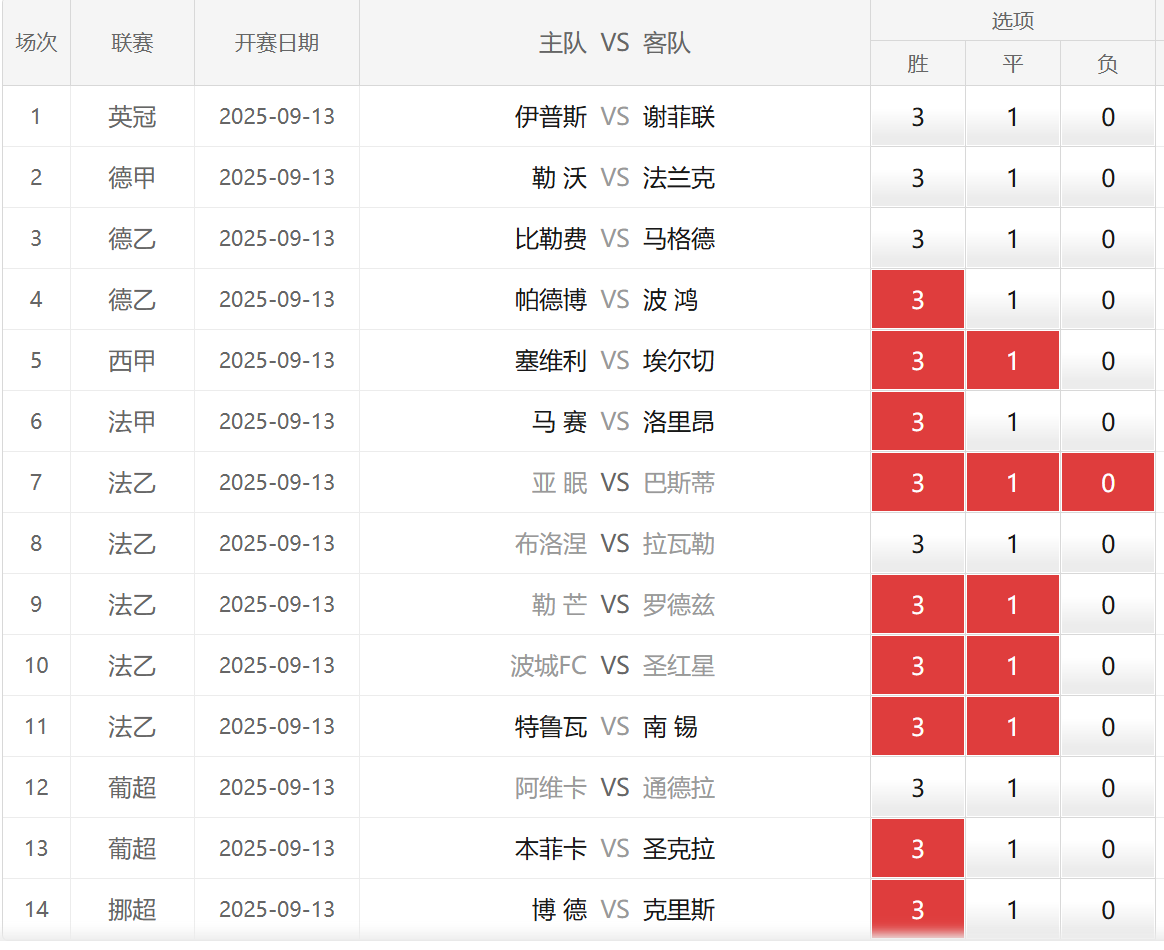Select loss (0) for 勒芒 vs 罗德兹

coord(1108,604)
